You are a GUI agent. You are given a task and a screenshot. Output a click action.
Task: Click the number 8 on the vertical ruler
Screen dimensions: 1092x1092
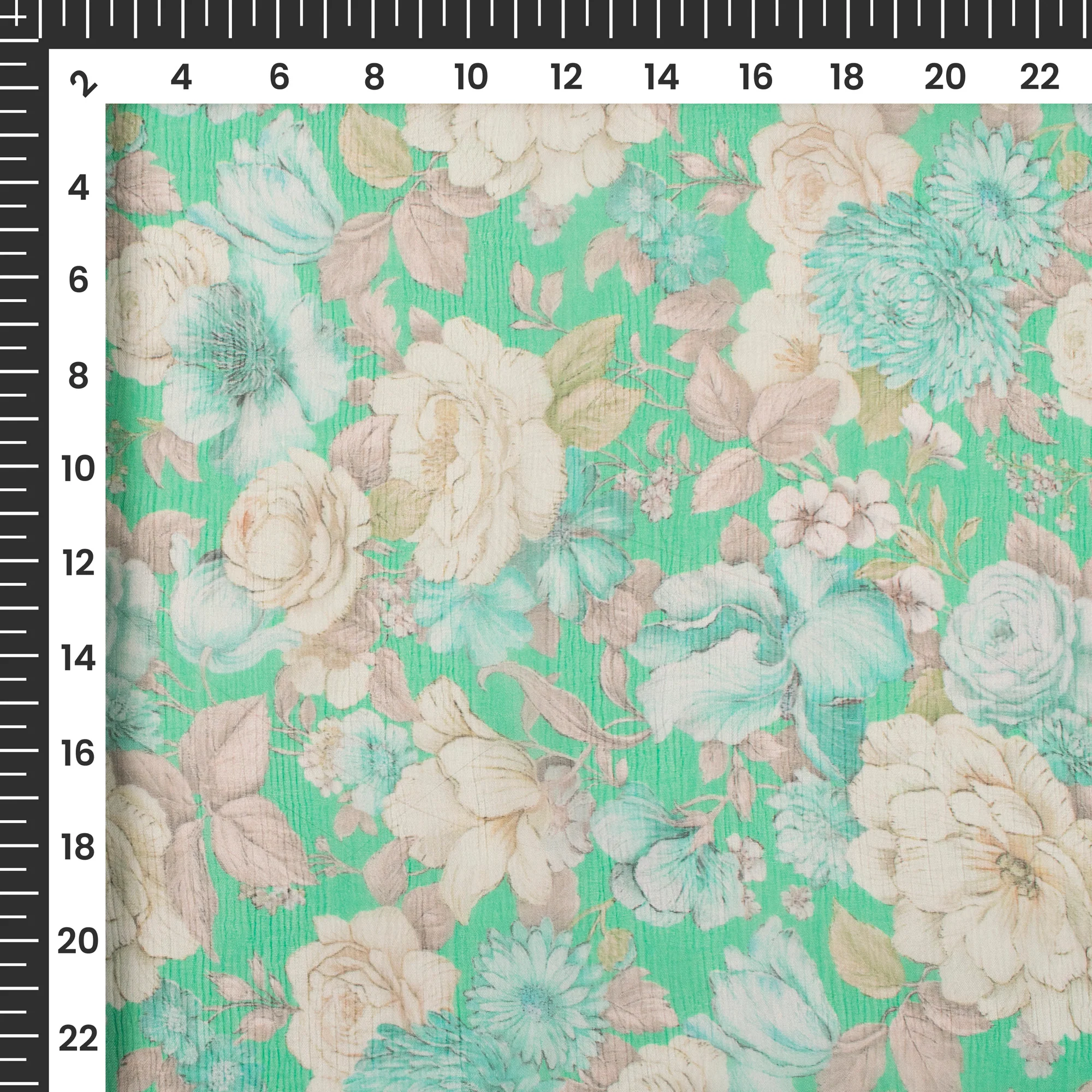pyautogui.click(x=78, y=376)
